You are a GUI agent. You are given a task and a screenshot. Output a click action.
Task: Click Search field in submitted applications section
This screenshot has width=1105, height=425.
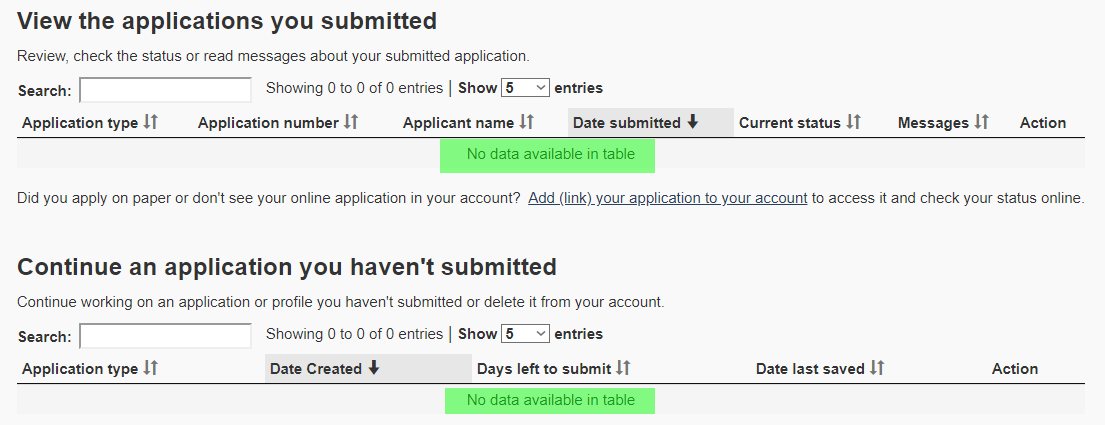[166, 90]
